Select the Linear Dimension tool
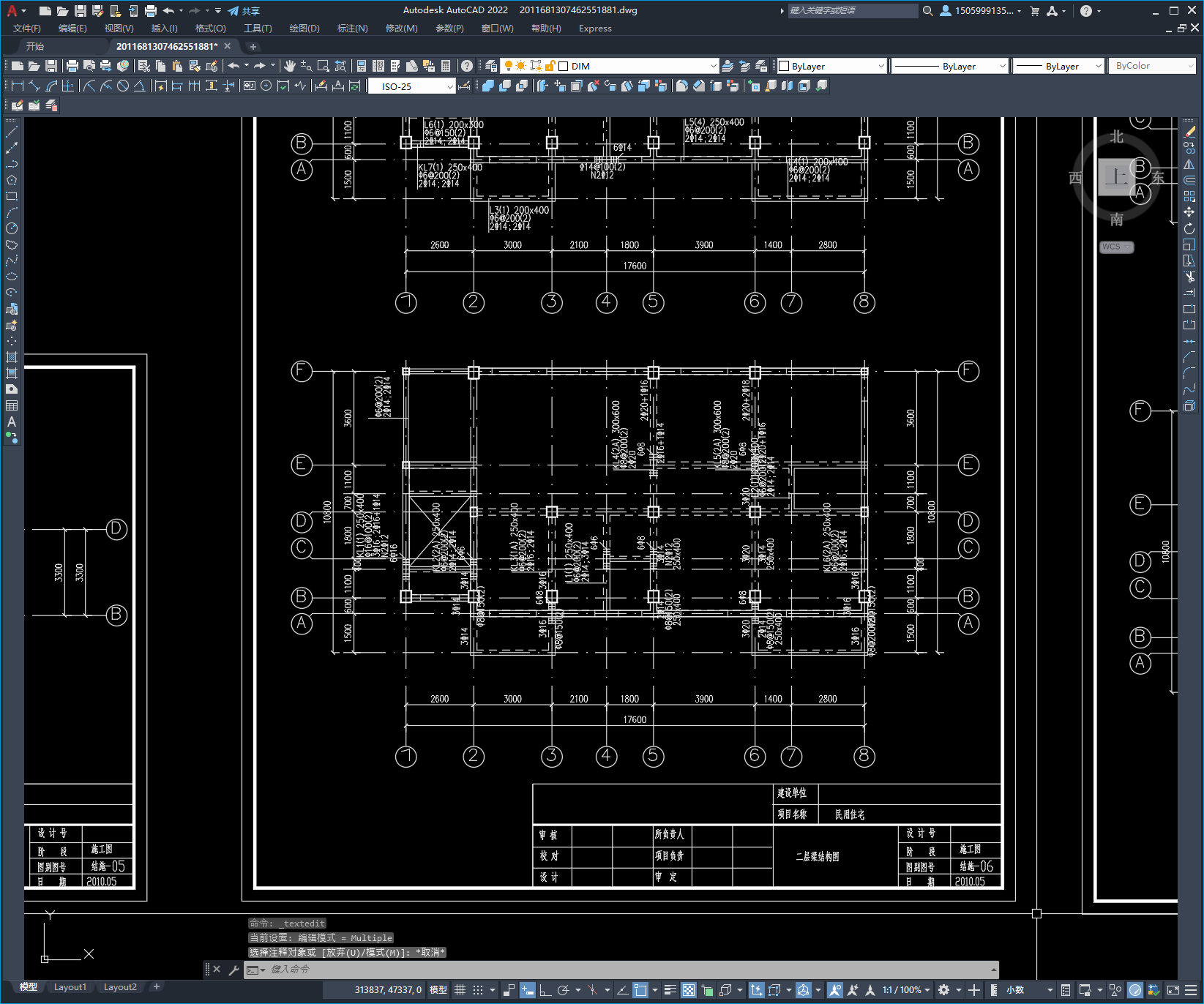Image resolution: width=1204 pixels, height=1004 pixels. (18, 86)
